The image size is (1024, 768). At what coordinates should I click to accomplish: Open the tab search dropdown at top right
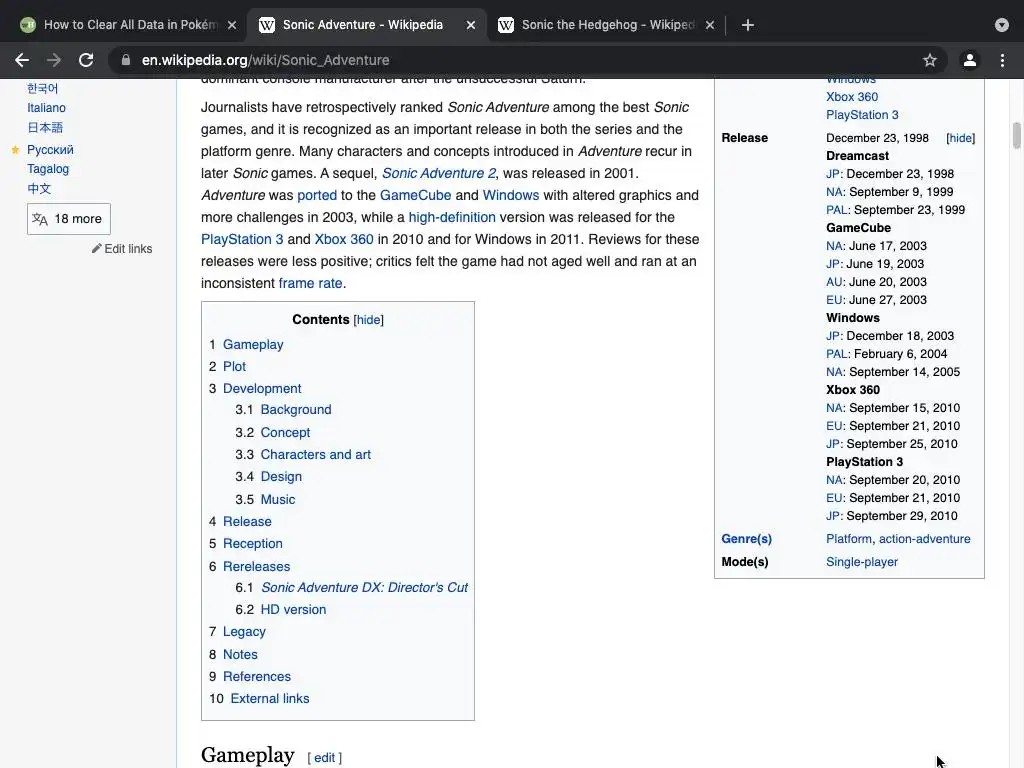[x=1002, y=25]
